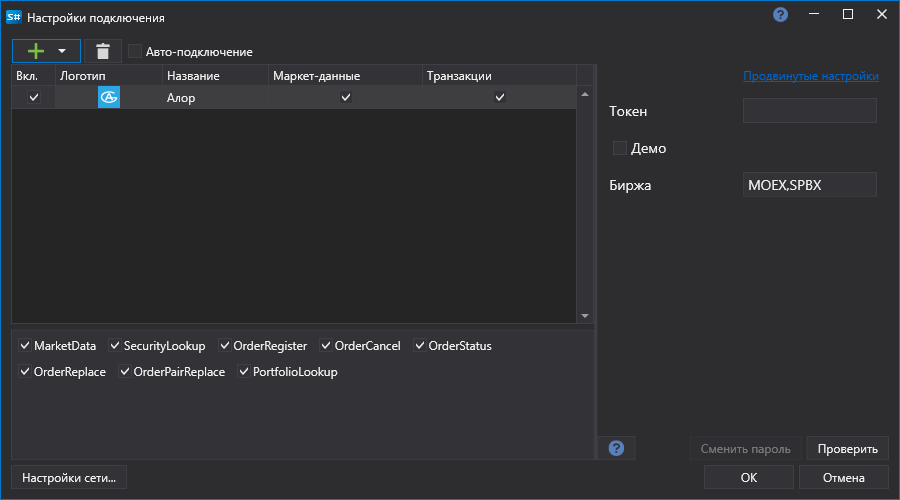Viewport: 900px width, 500px height.
Task: Click the Алор logo icon in the row
Action: pos(108,97)
